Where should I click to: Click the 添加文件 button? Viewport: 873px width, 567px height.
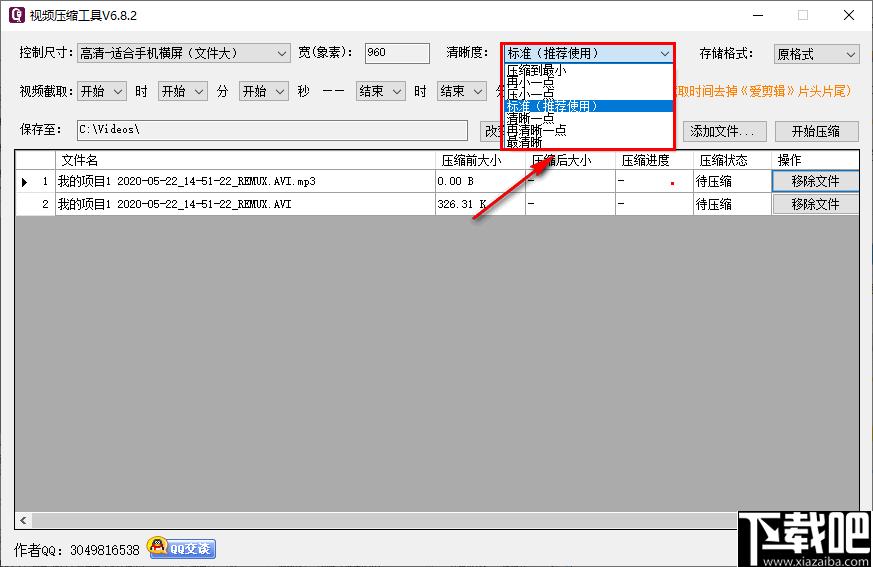click(724, 131)
